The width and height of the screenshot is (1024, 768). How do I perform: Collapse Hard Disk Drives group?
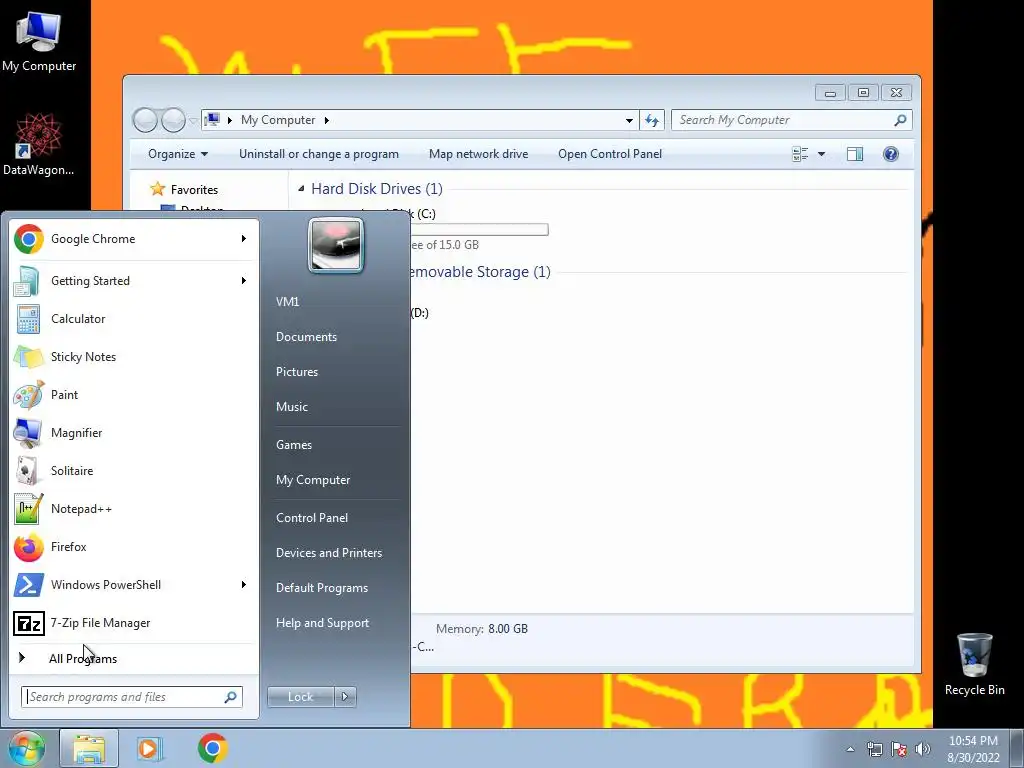click(301, 189)
